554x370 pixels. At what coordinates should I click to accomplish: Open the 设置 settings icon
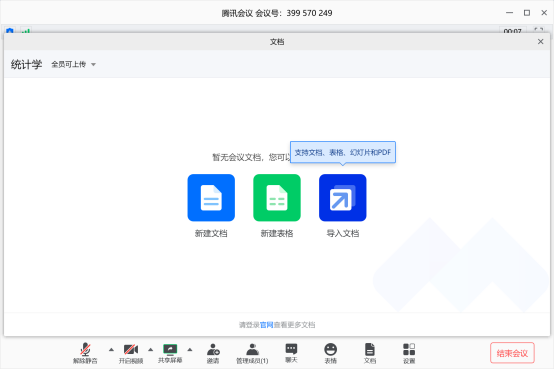click(x=409, y=353)
